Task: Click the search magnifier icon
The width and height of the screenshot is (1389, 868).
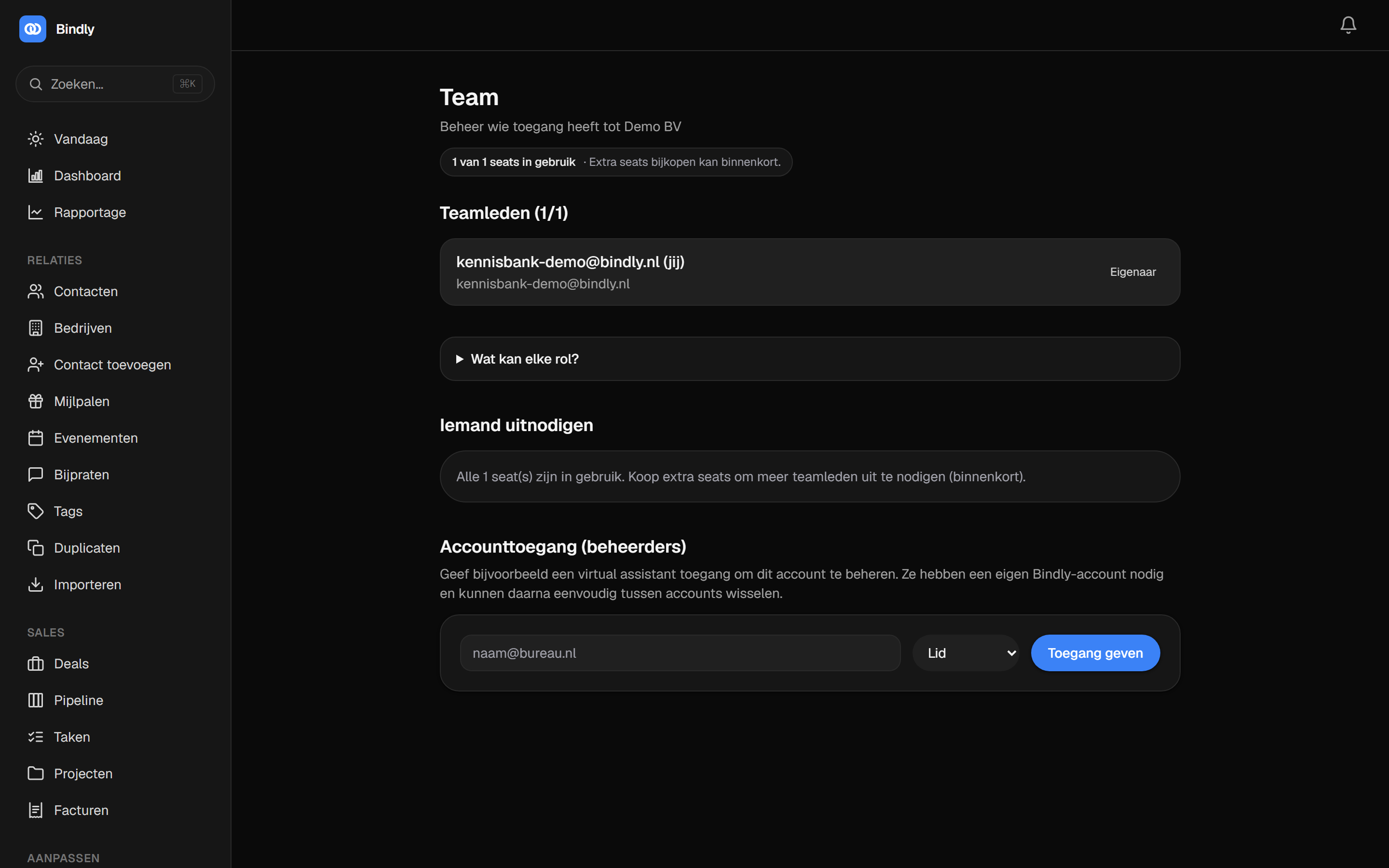Action: pyautogui.click(x=36, y=84)
